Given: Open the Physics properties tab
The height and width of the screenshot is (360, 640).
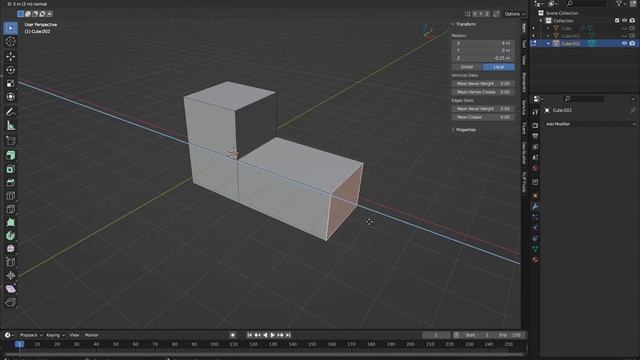Looking at the screenshot, I should click(535, 228).
